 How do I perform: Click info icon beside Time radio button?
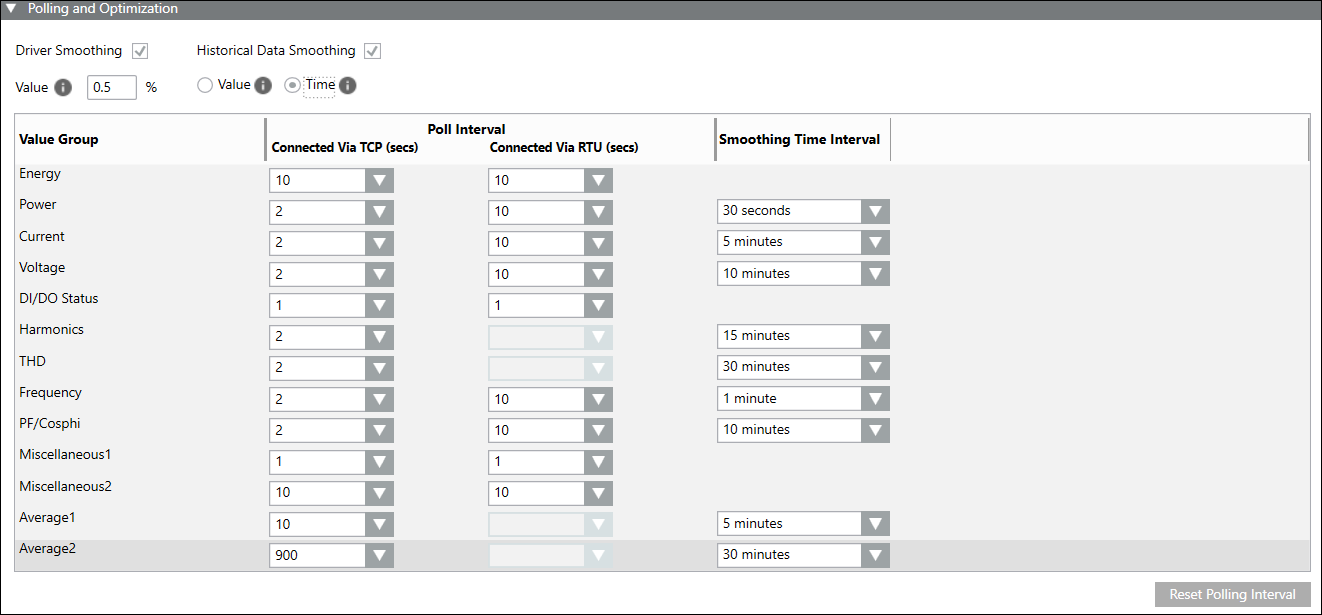point(348,85)
